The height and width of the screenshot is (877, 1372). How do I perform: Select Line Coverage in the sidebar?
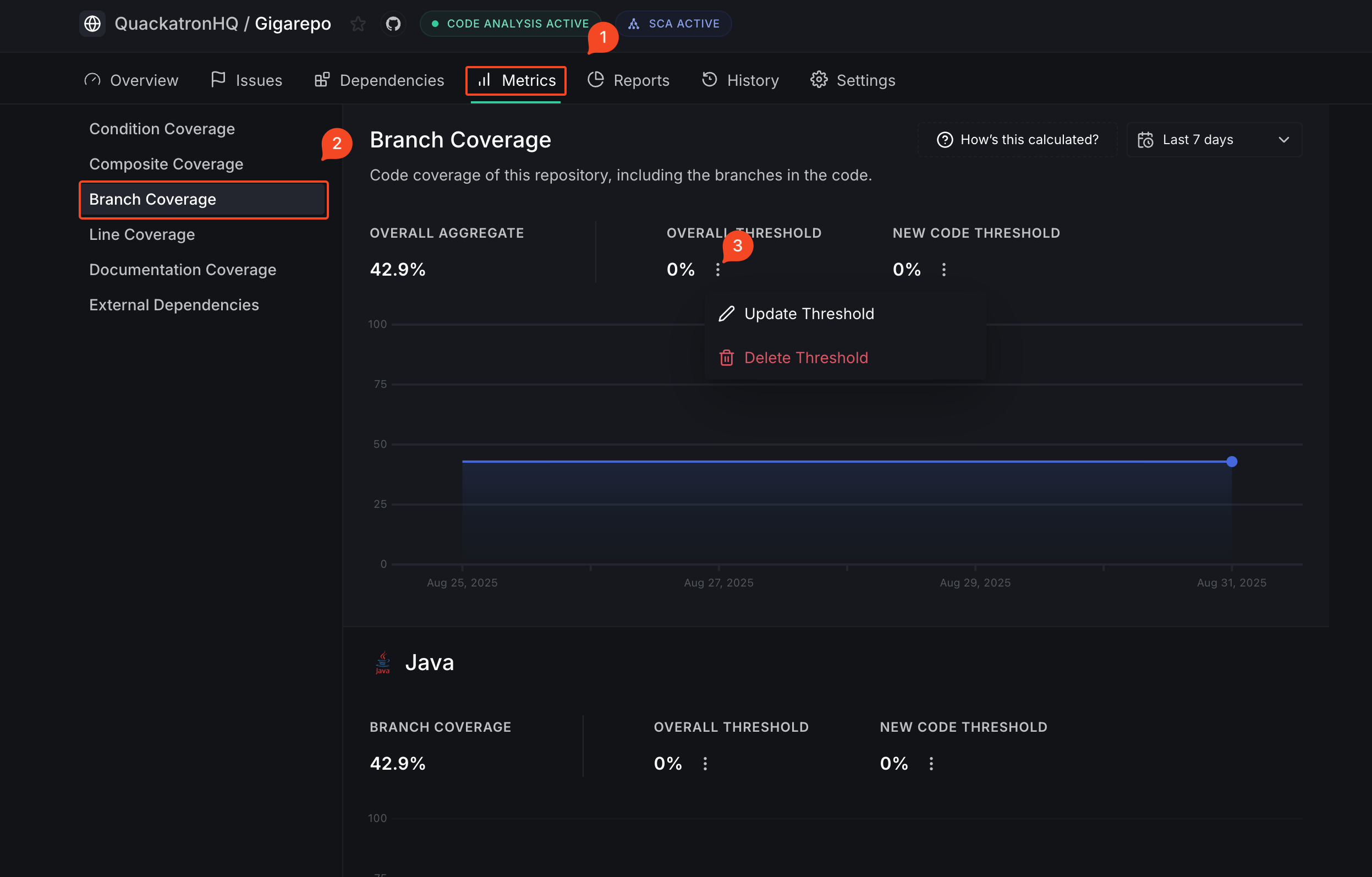pos(142,235)
